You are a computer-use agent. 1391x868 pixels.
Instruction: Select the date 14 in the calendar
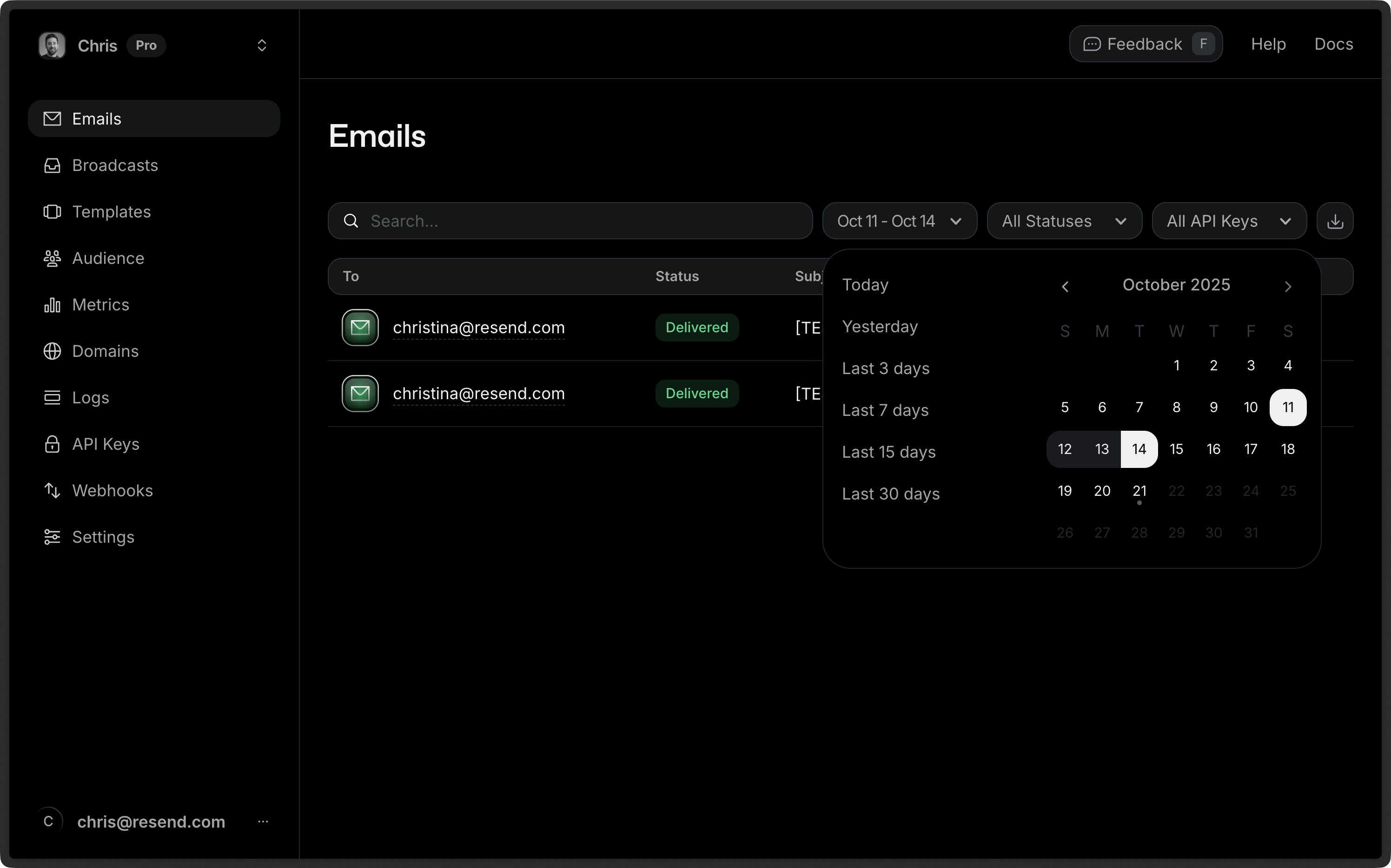coord(1139,449)
